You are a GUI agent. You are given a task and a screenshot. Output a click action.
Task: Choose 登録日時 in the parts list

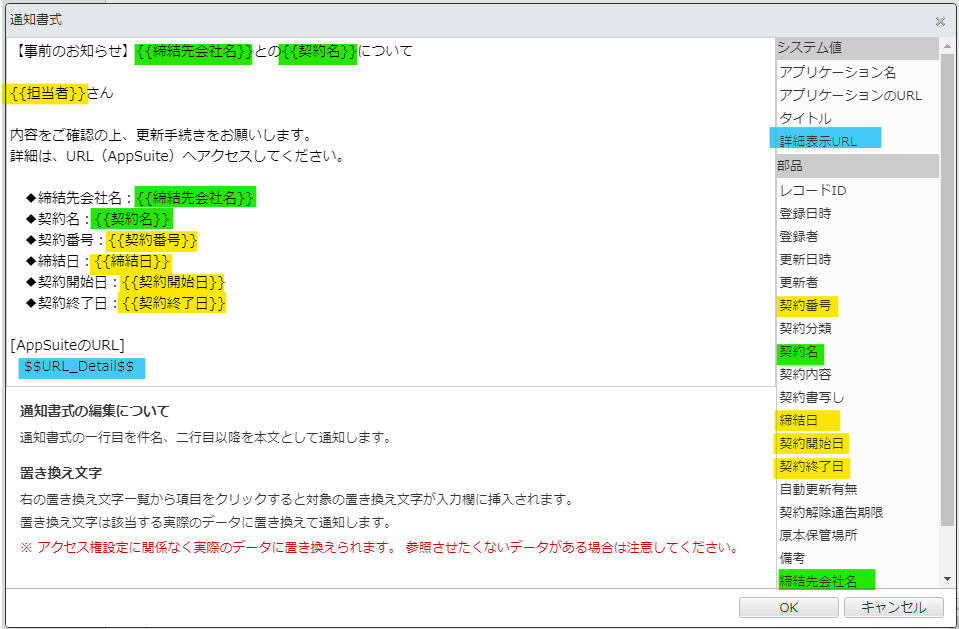pos(804,213)
